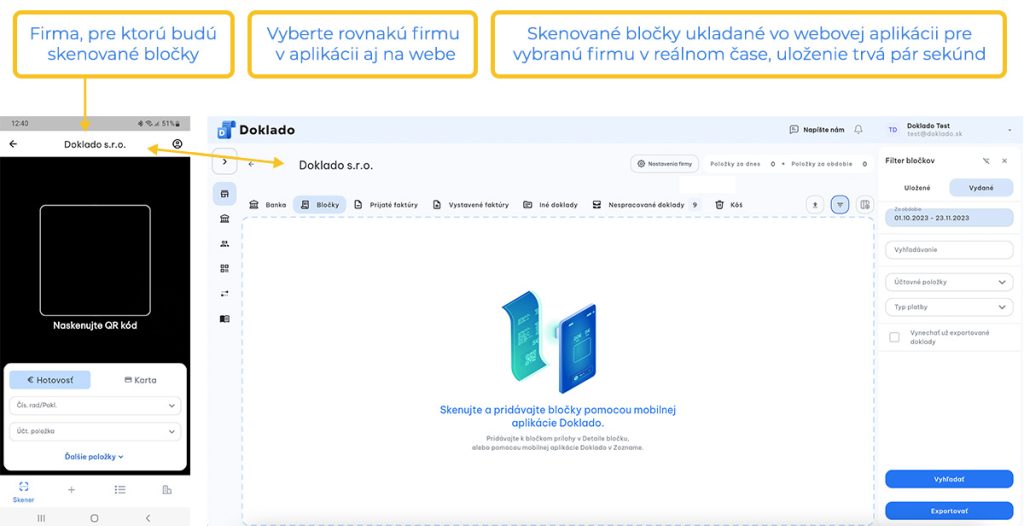Select Karta payment in the mobile app
The image size is (1024, 526).
click(140, 380)
